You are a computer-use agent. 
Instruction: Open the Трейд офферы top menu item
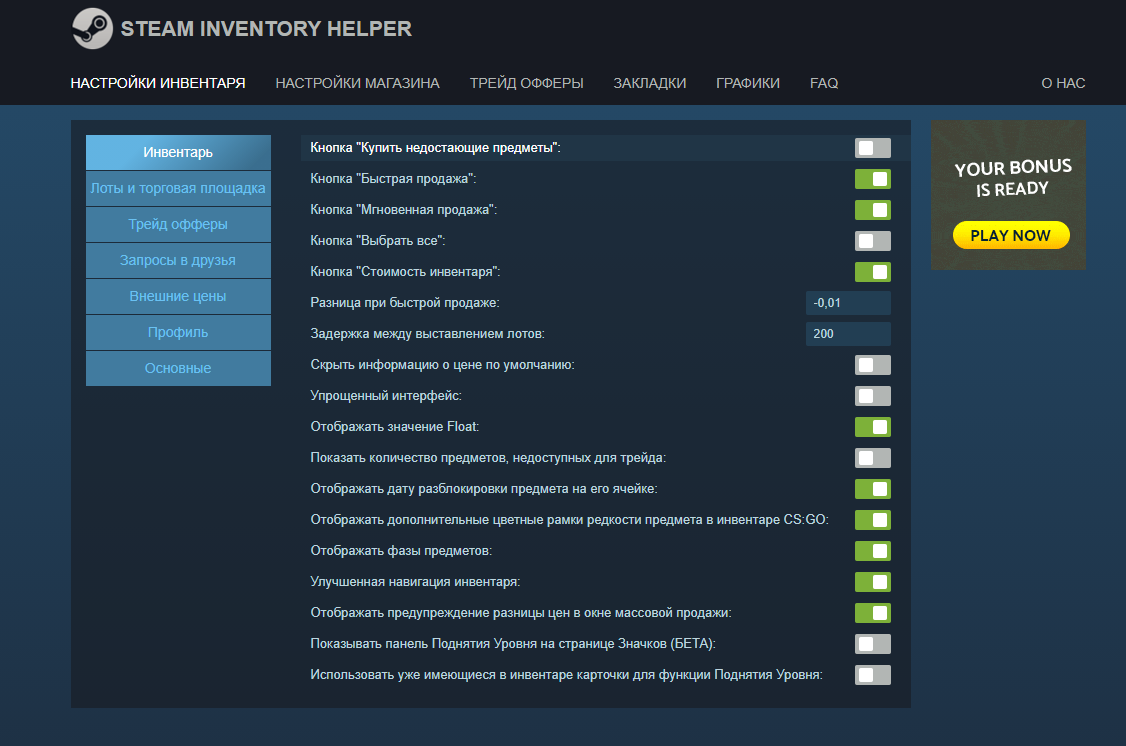pos(526,83)
